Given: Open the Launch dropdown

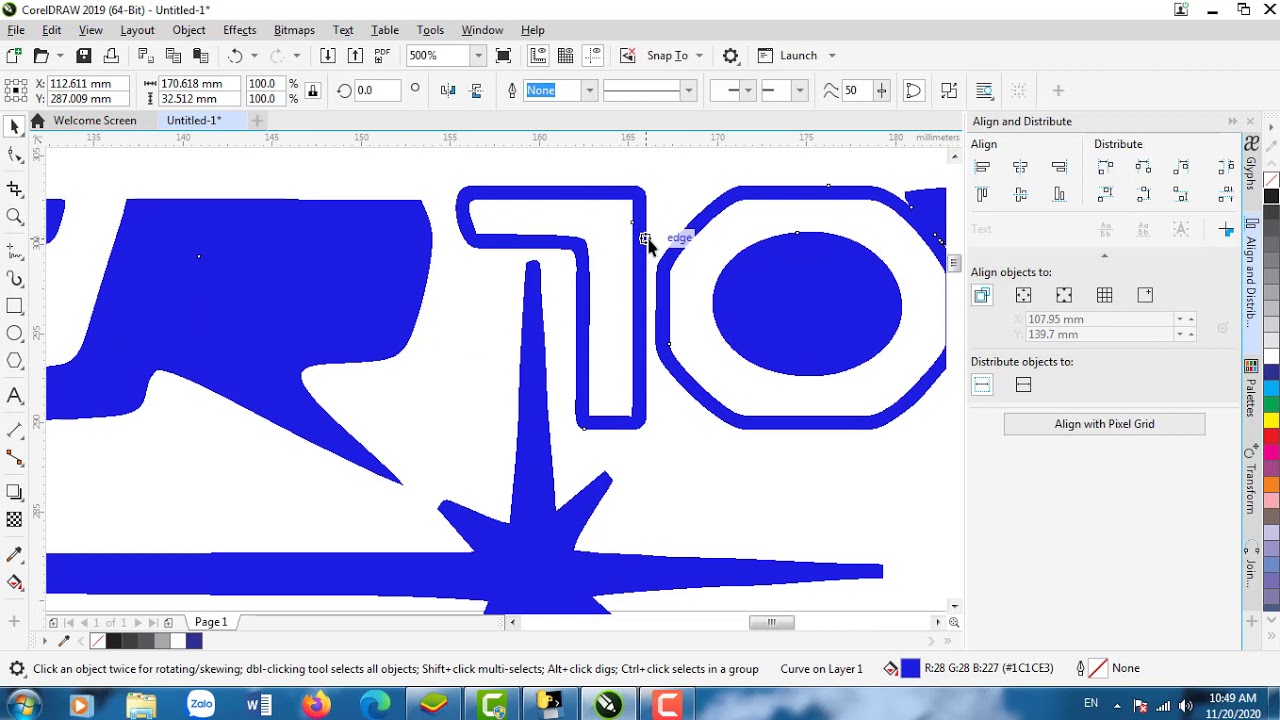Looking at the screenshot, I should click(831, 56).
